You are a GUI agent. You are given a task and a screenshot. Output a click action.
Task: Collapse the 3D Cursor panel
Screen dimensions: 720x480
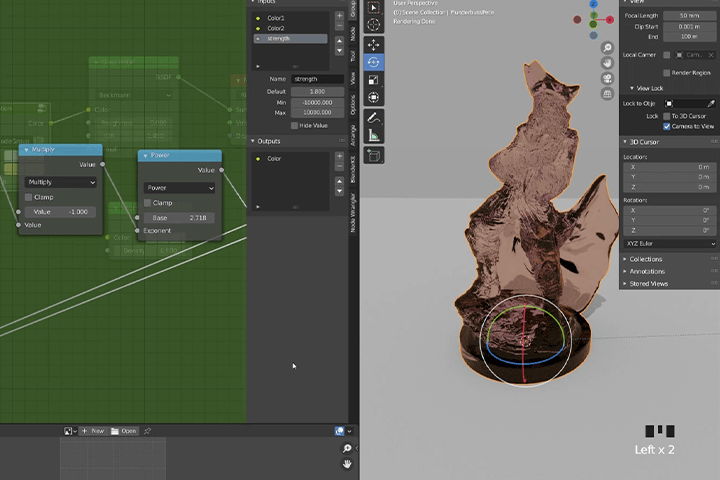[x=625, y=142]
